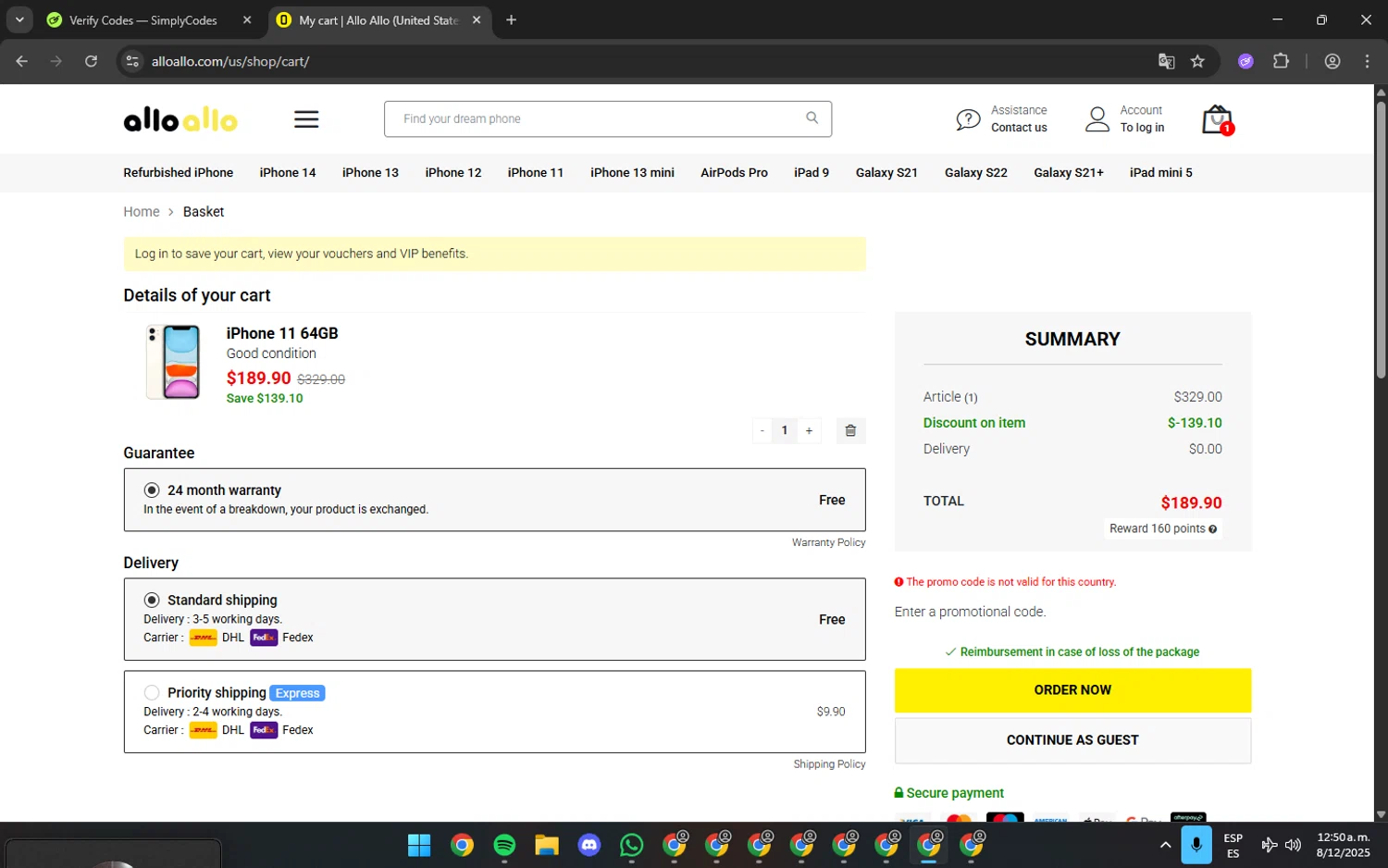Click the ORDER NOW button
Image resolution: width=1388 pixels, height=868 pixels.
pos(1072,690)
